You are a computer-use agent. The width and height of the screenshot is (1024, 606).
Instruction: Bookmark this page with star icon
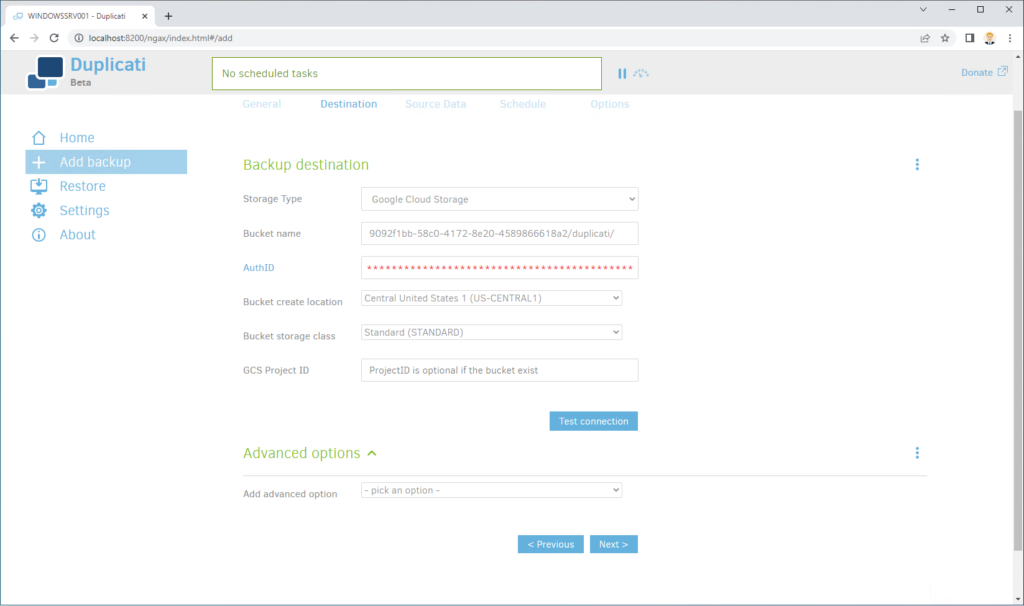click(x=945, y=38)
